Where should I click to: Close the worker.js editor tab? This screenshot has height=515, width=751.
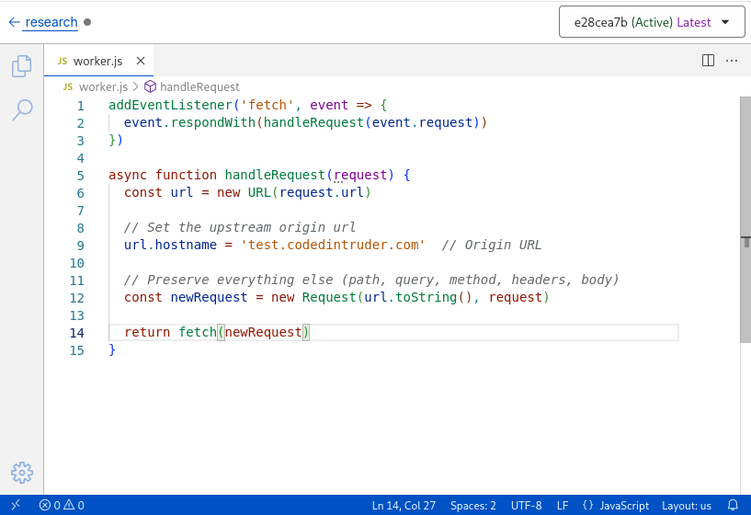click(x=140, y=61)
